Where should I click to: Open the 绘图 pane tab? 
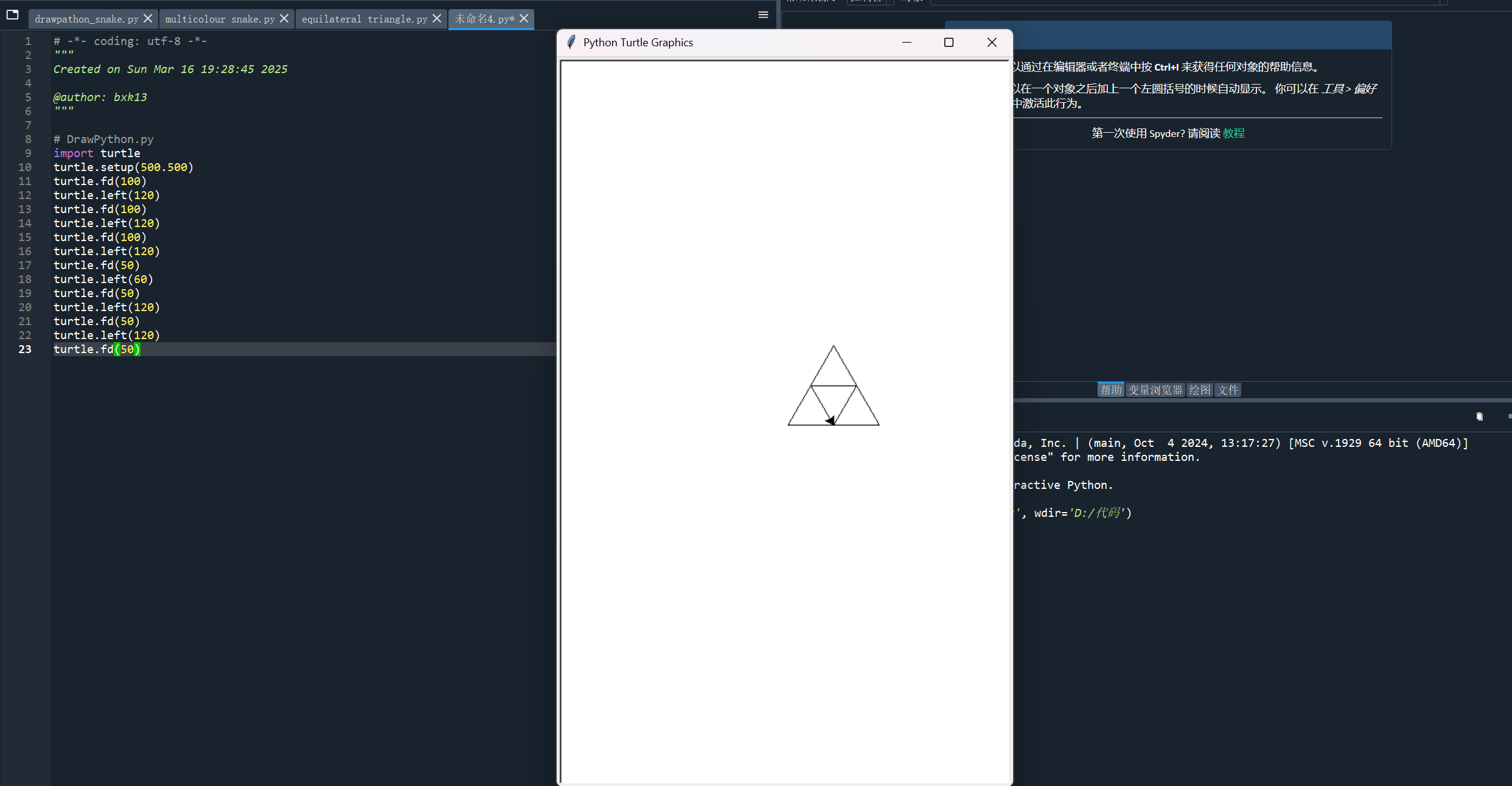click(1199, 390)
